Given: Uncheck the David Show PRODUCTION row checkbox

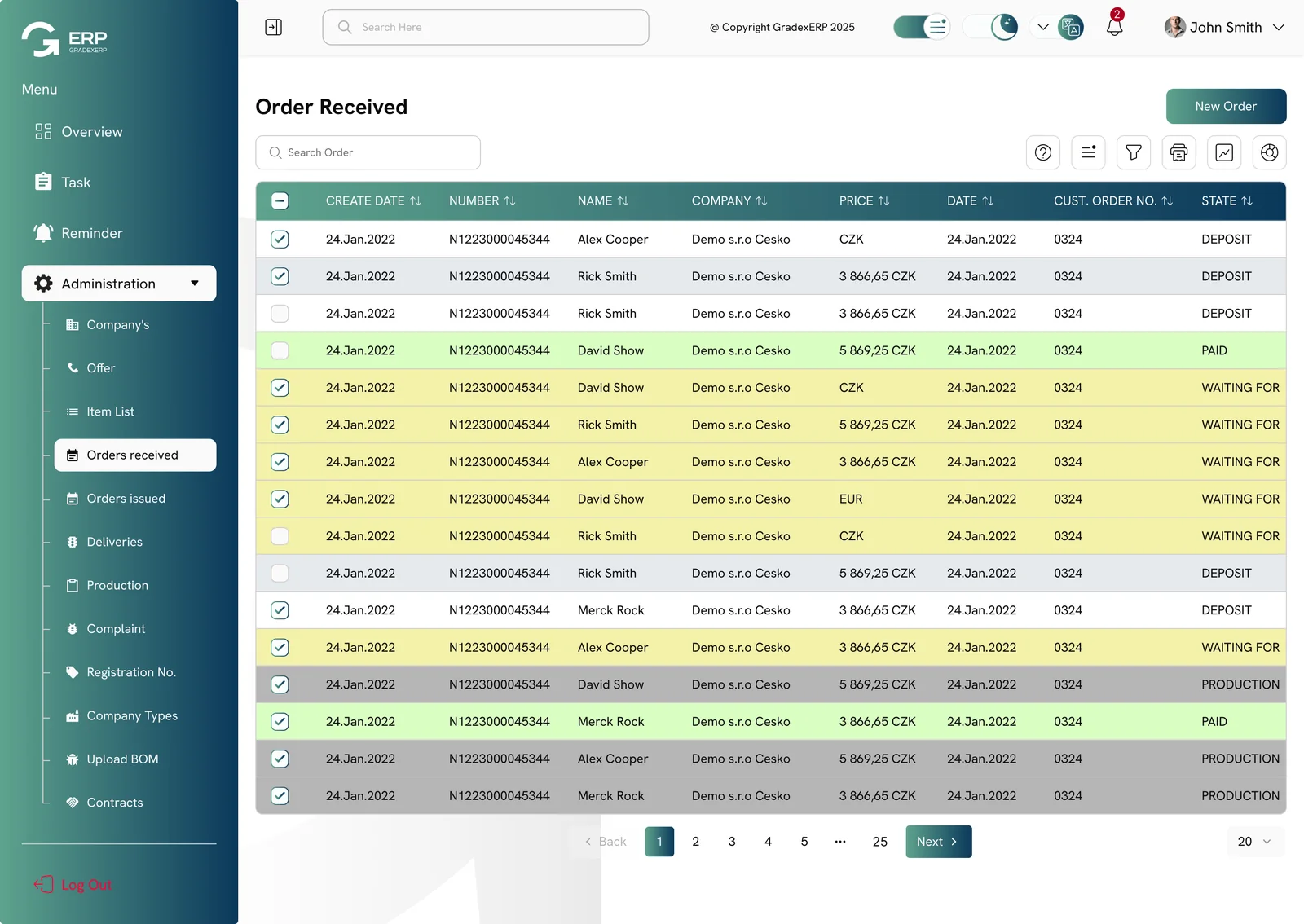Looking at the screenshot, I should 280,684.
